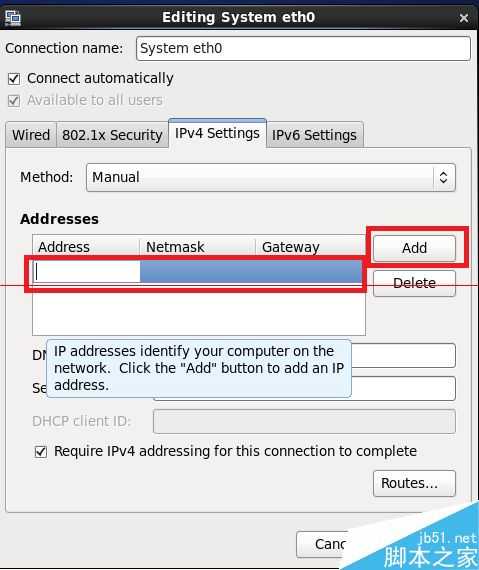Focus the Connection name text field

click(x=303, y=48)
